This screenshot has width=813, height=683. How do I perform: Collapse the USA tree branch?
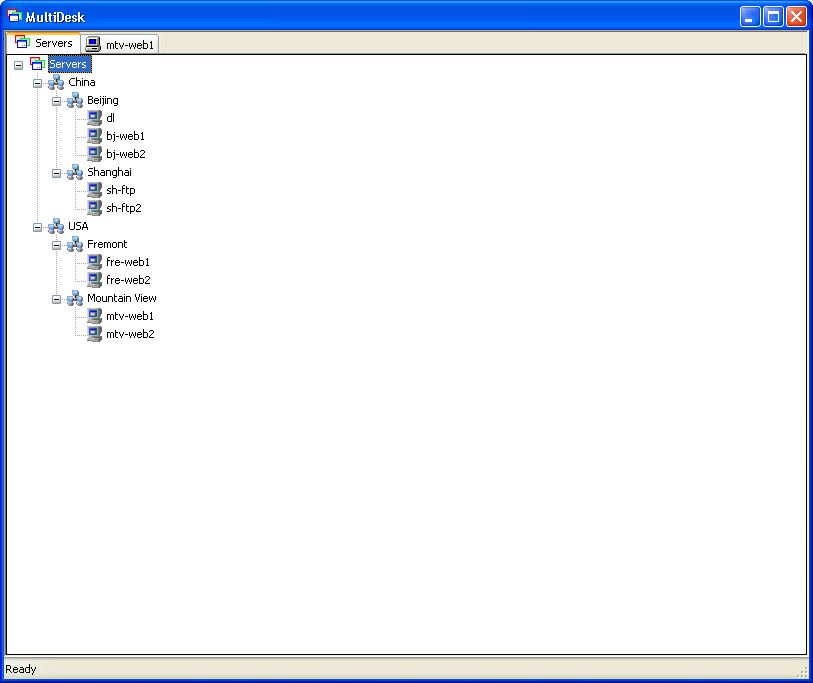[37, 226]
